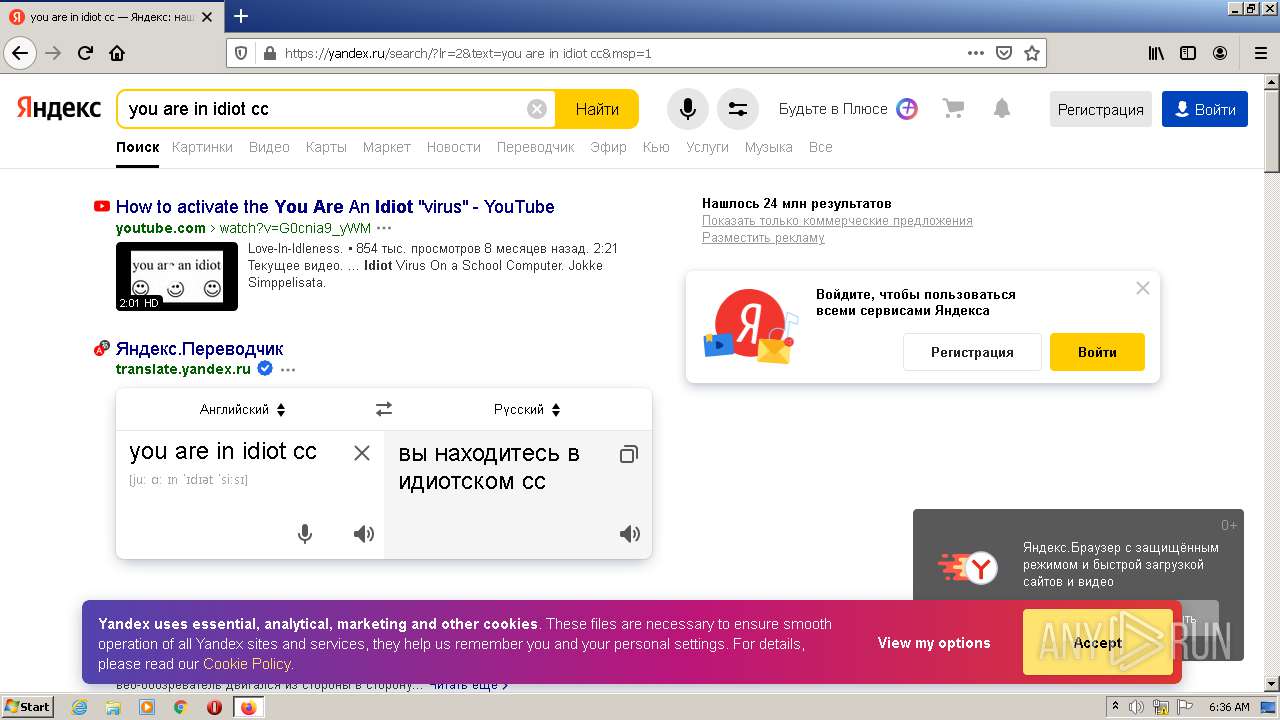Dictate text with translator microphone
The width and height of the screenshot is (1280, 720).
(x=305, y=534)
